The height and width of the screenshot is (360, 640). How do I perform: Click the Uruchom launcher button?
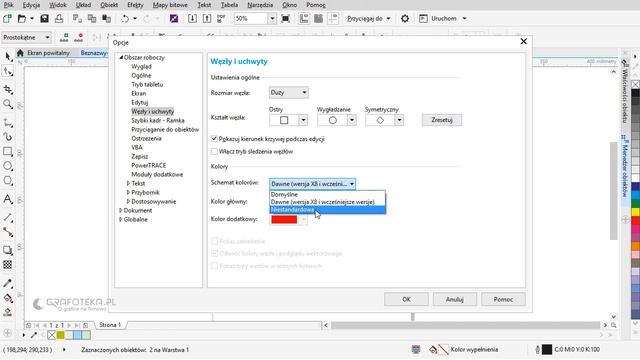[443, 18]
